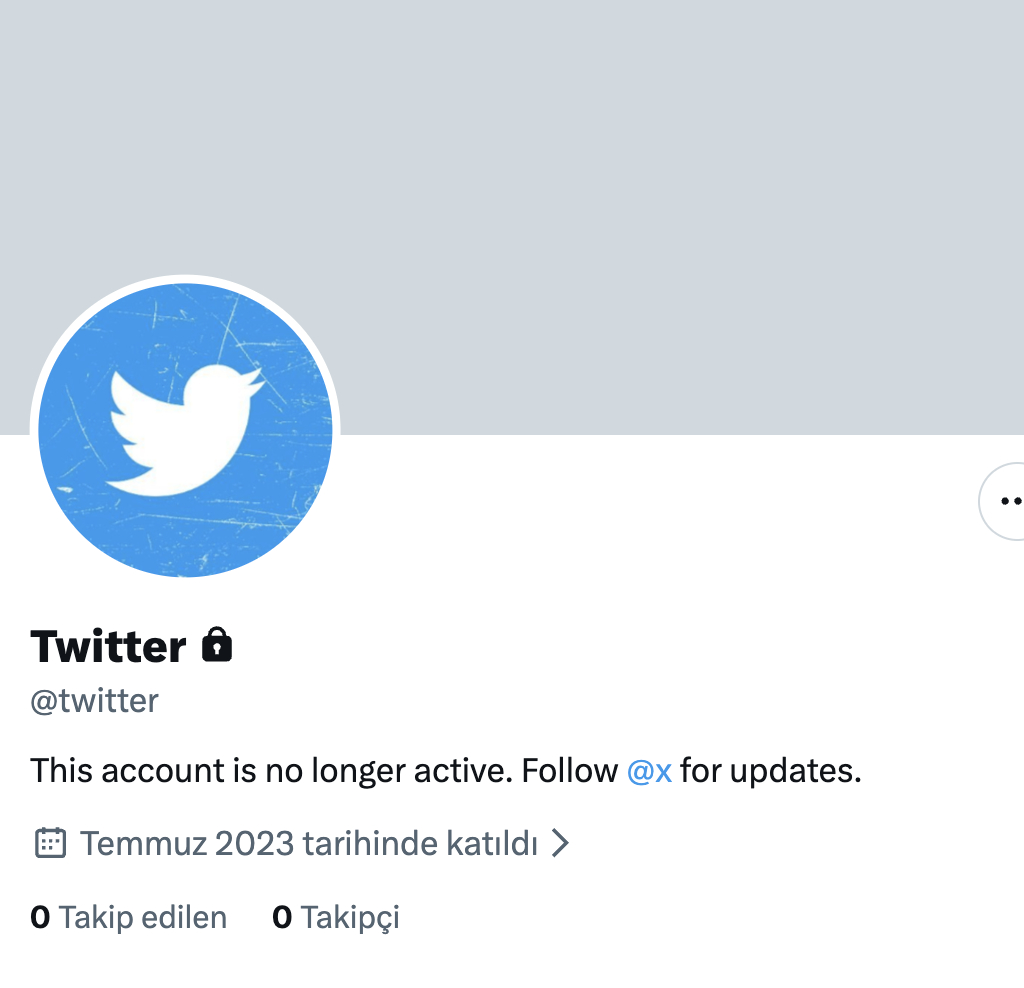Viewport: 1024px width, 988px height.
Task: Click the word 'Follow' in bio
Action: point(569,771)
